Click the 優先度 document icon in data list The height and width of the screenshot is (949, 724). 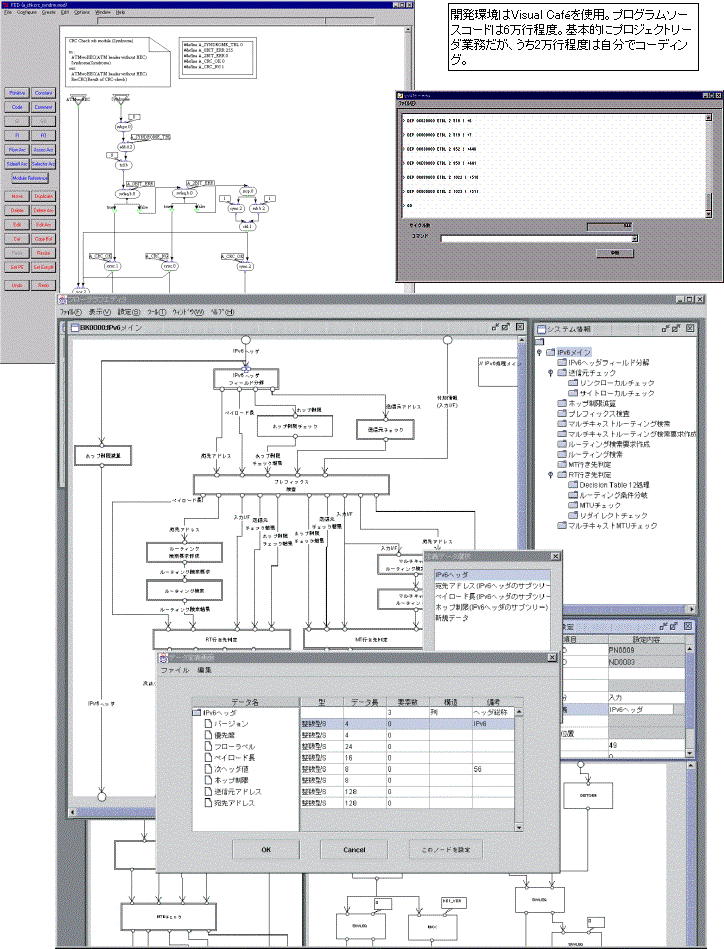208,735
